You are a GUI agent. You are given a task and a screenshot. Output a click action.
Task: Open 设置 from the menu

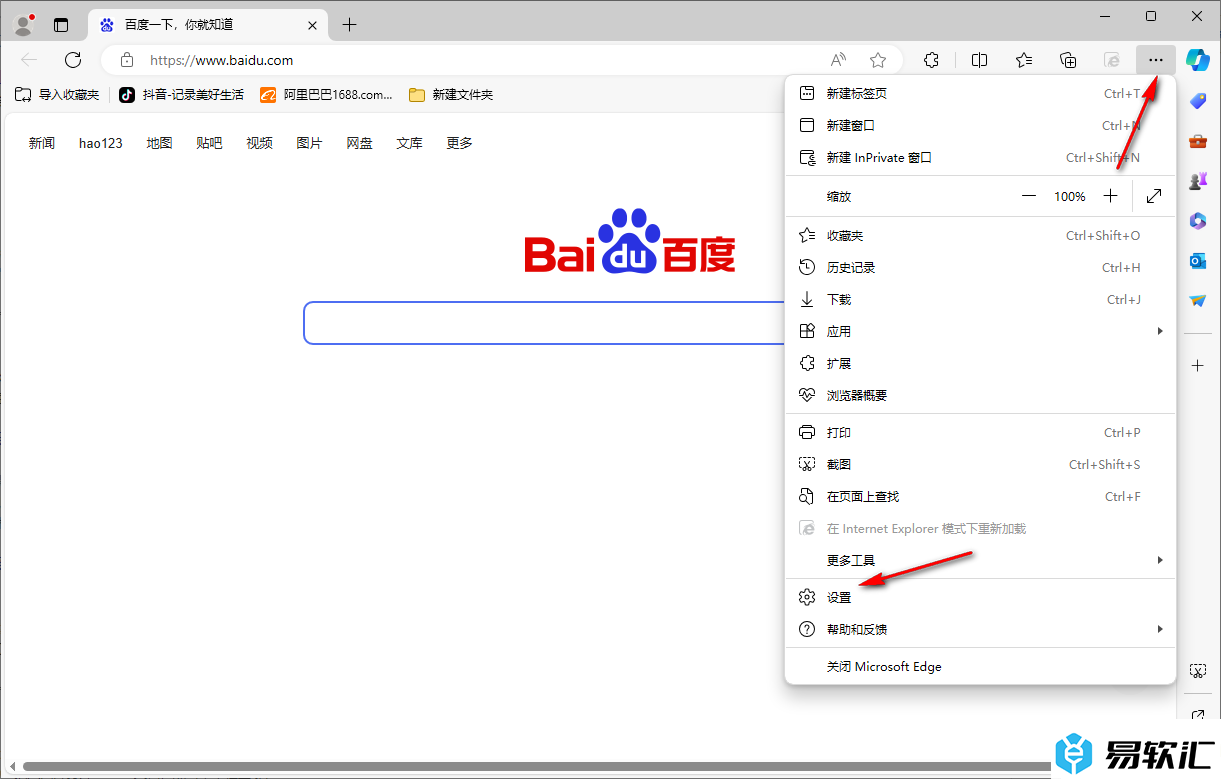click(980, 598)
